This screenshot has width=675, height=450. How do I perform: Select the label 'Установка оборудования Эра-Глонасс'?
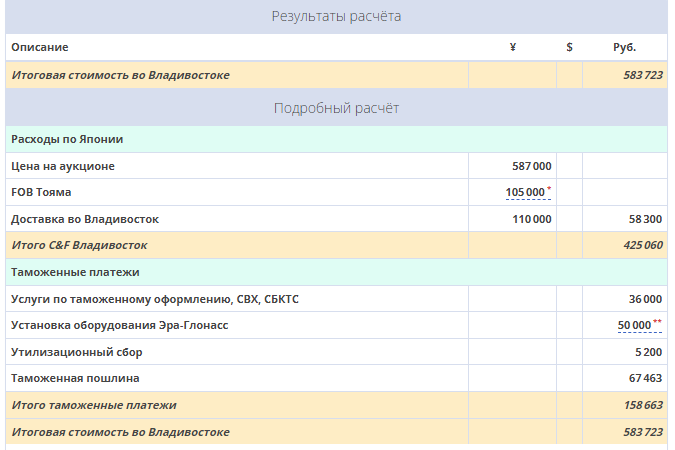pos(120,326)
